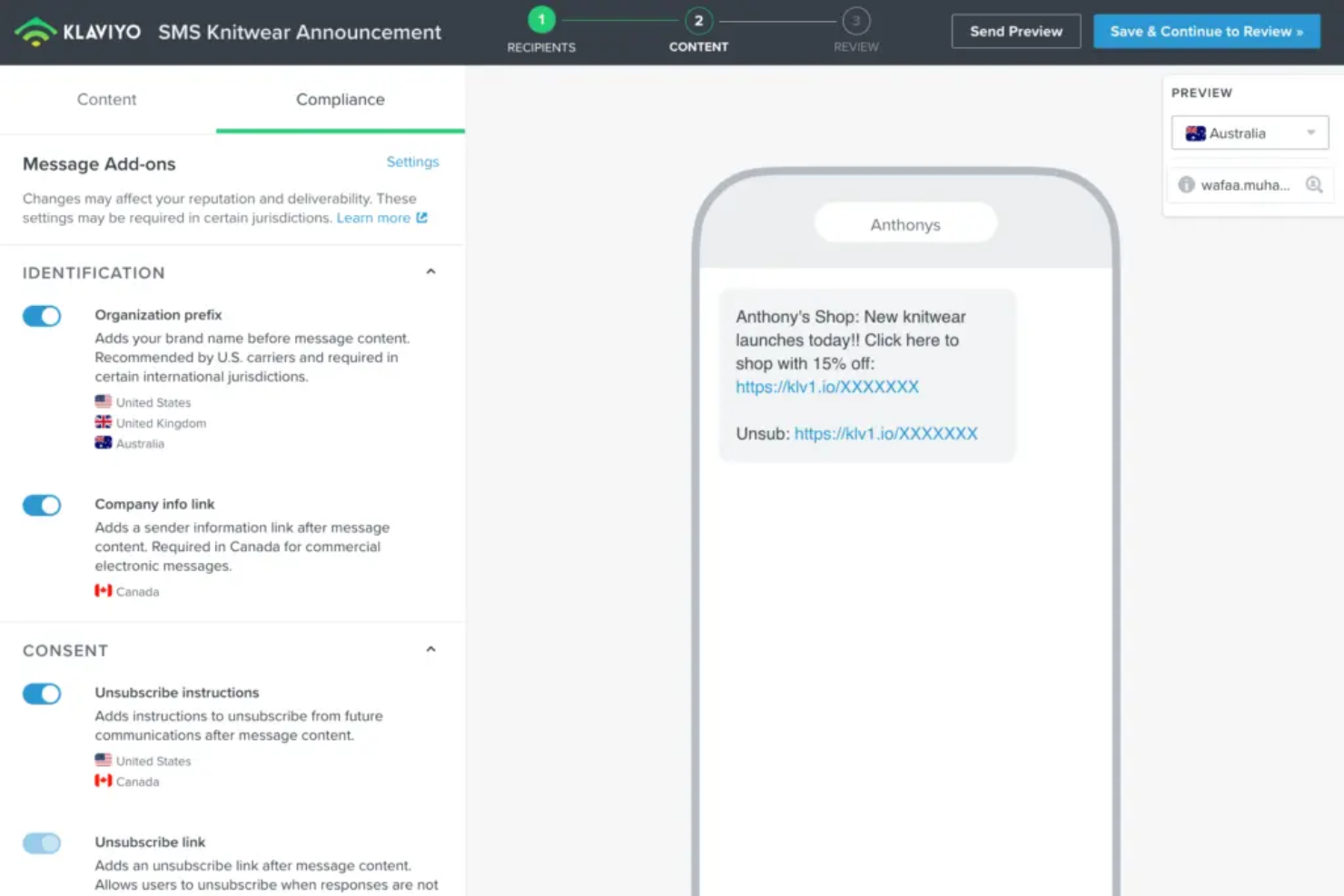Enable the Unsubscribe link toggle
1344x896 pixels.
pos(41,843)
